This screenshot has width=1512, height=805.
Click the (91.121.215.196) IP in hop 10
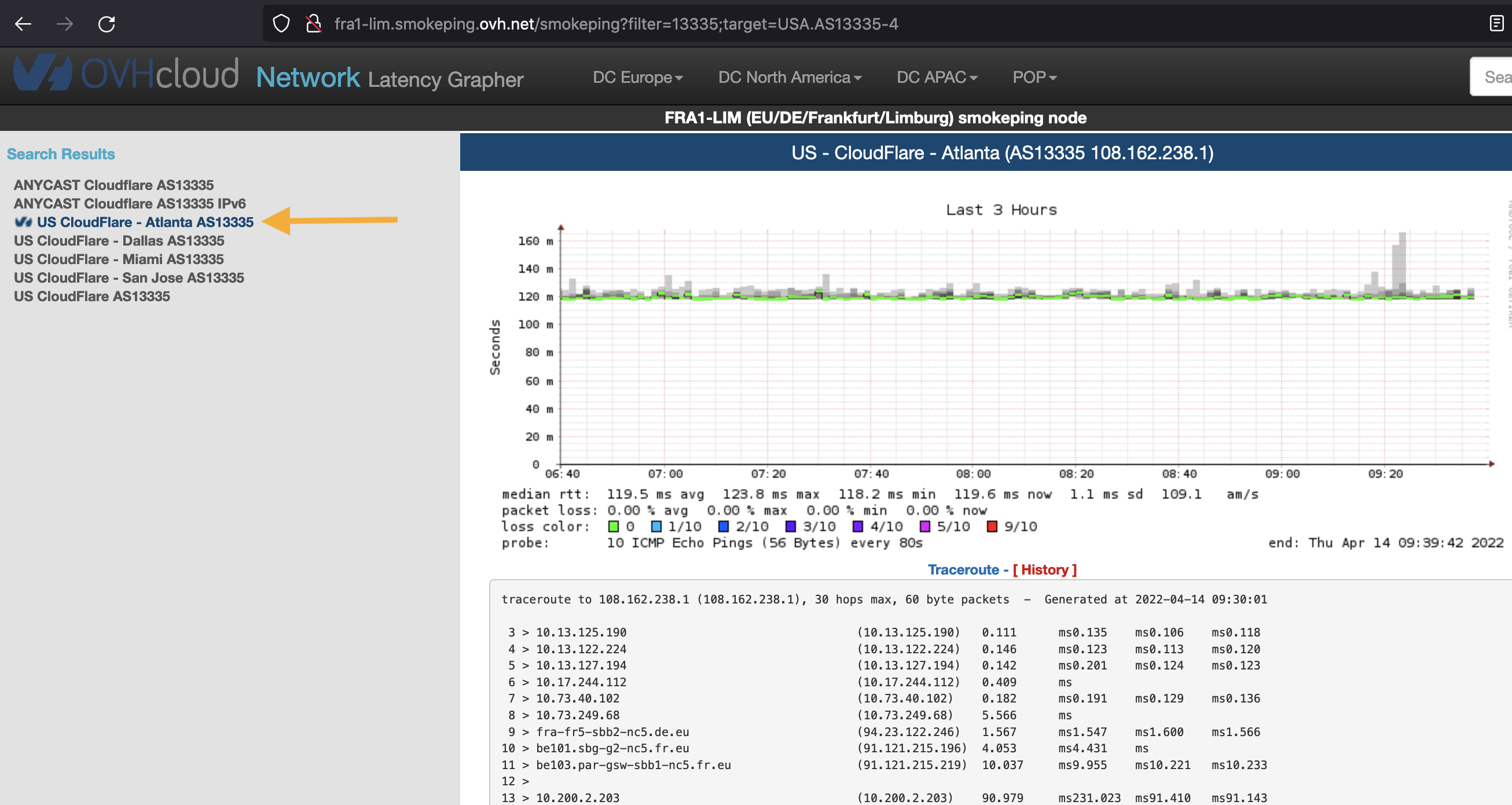tap(912, 749)
